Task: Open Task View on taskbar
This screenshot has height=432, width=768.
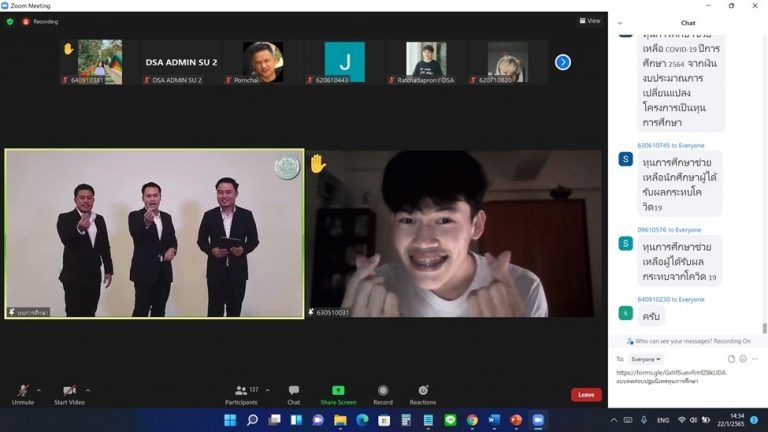Action: click(274, 420)
